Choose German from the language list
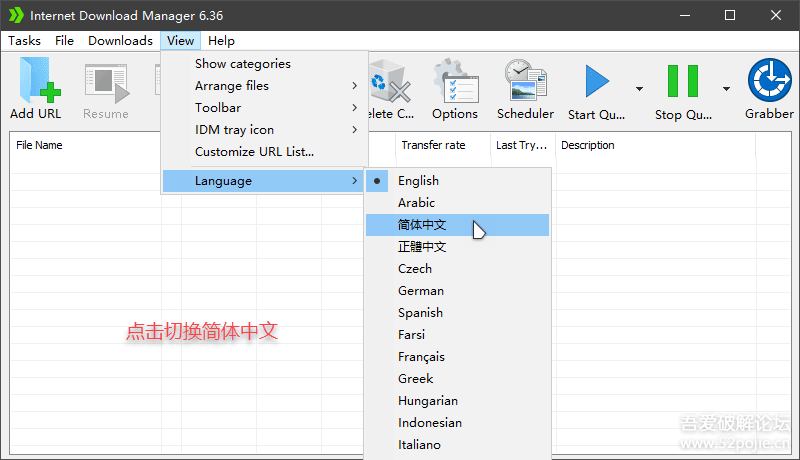Image resolution: width=800 pixels, height=460 pixels. [458, 290]
